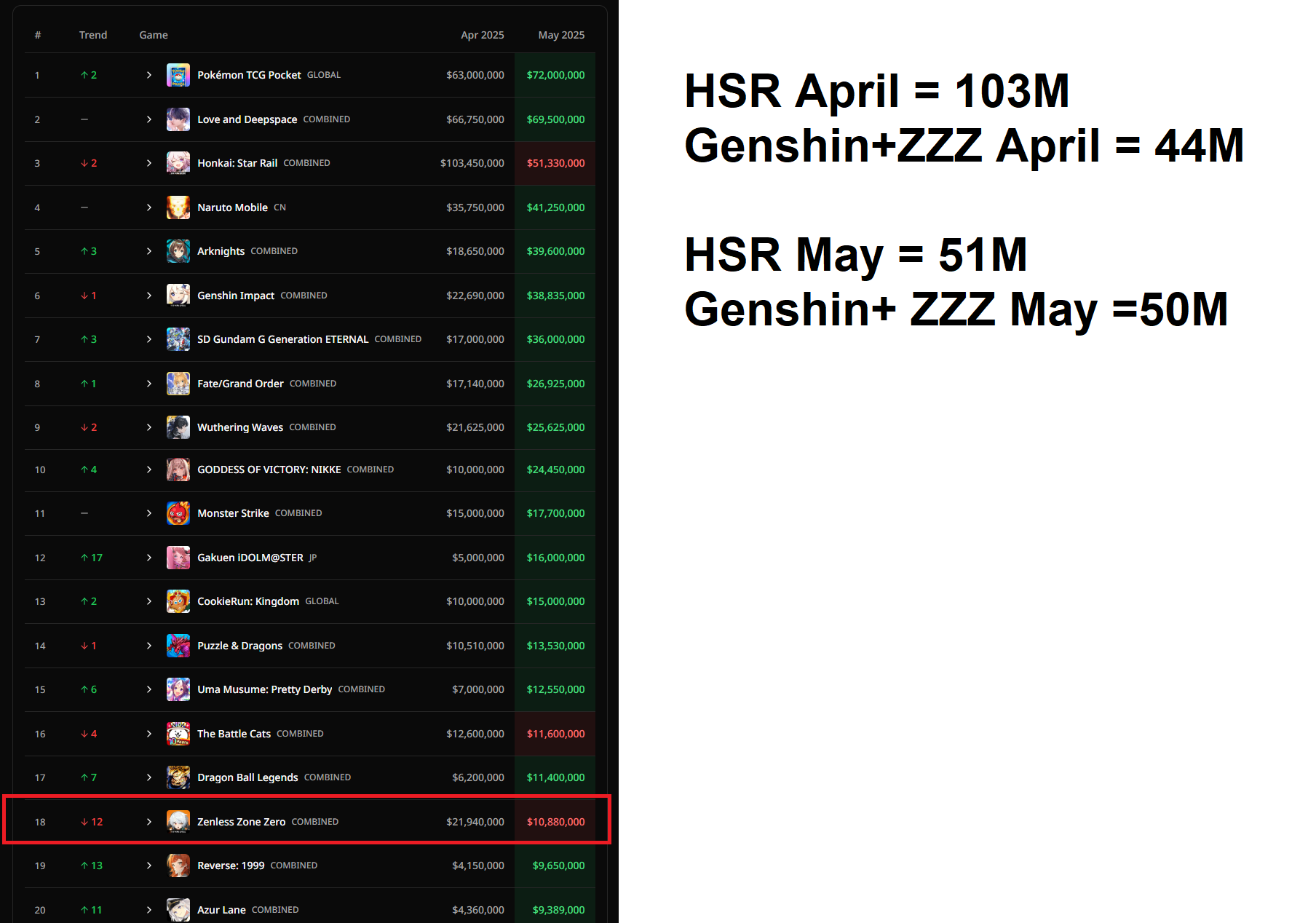Click the Naruto Mobile game icon
The height and width of the screenshot is (923, 1316).
pos(178,207)
